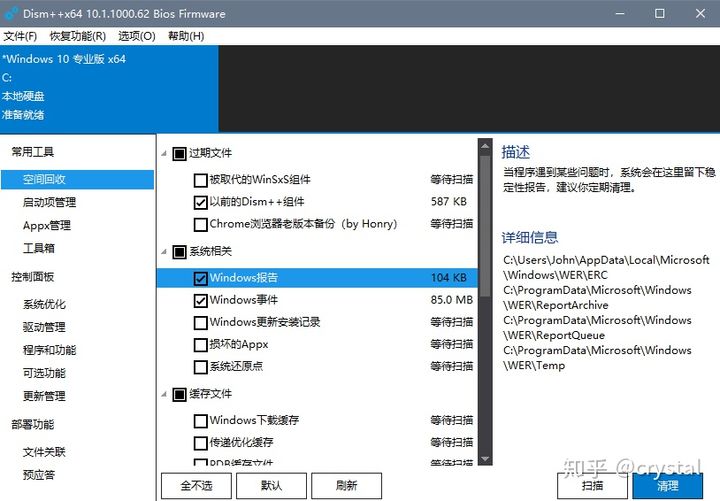The width and height of the screenshot is (720, 501).
Task: Maximize the Dism++ window
Action: 660,13
